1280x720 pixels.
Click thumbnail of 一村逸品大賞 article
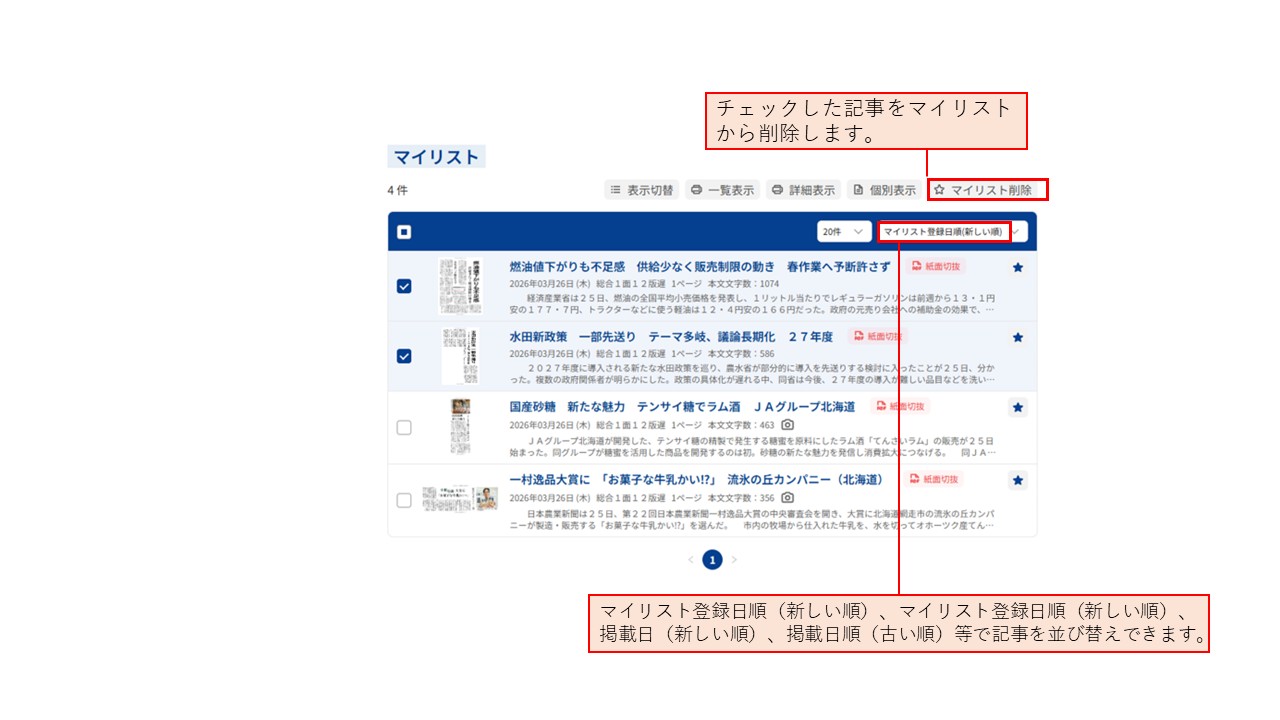[x=460, y=499]
